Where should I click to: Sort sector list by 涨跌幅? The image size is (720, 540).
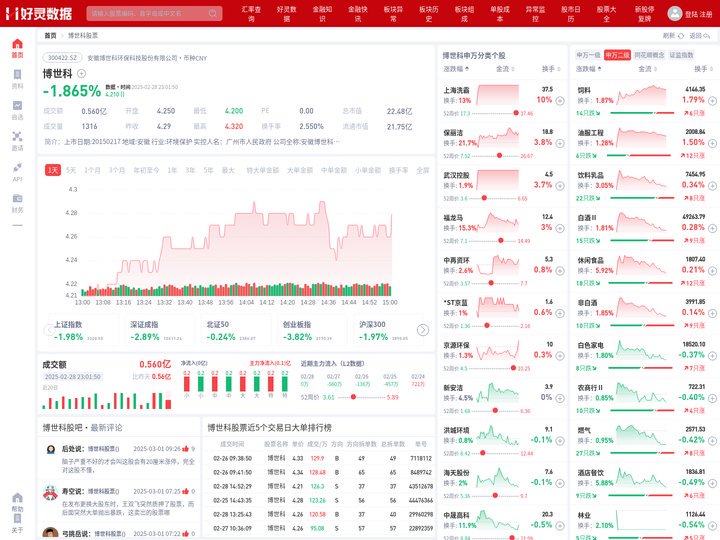589,69
